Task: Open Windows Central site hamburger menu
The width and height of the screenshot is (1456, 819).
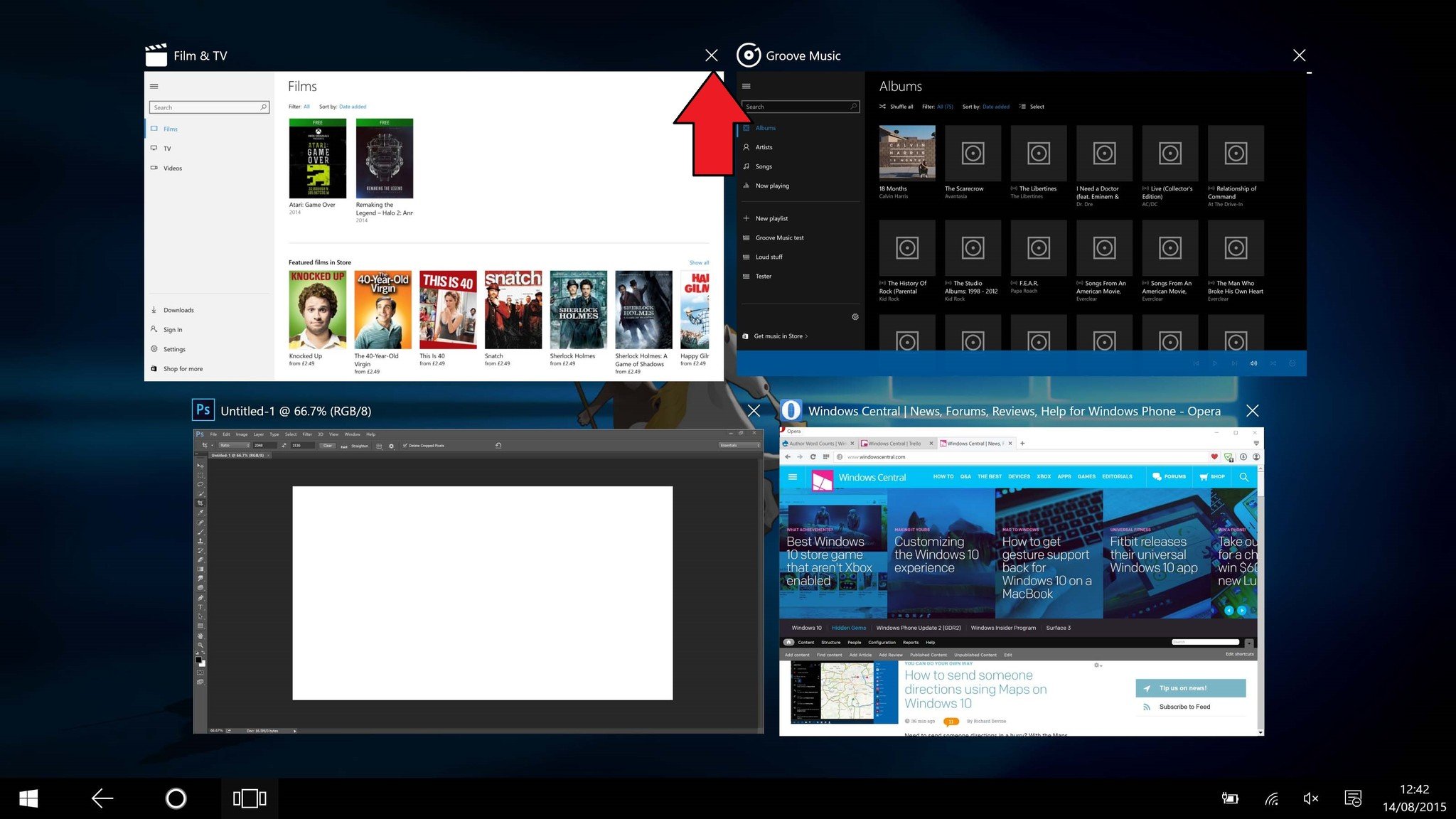Action: tap(793, 477)
